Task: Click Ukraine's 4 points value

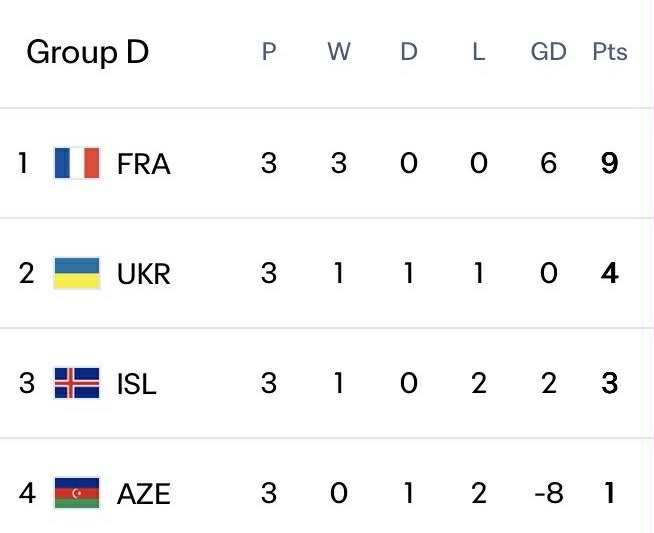Action: tap(609, 273)
